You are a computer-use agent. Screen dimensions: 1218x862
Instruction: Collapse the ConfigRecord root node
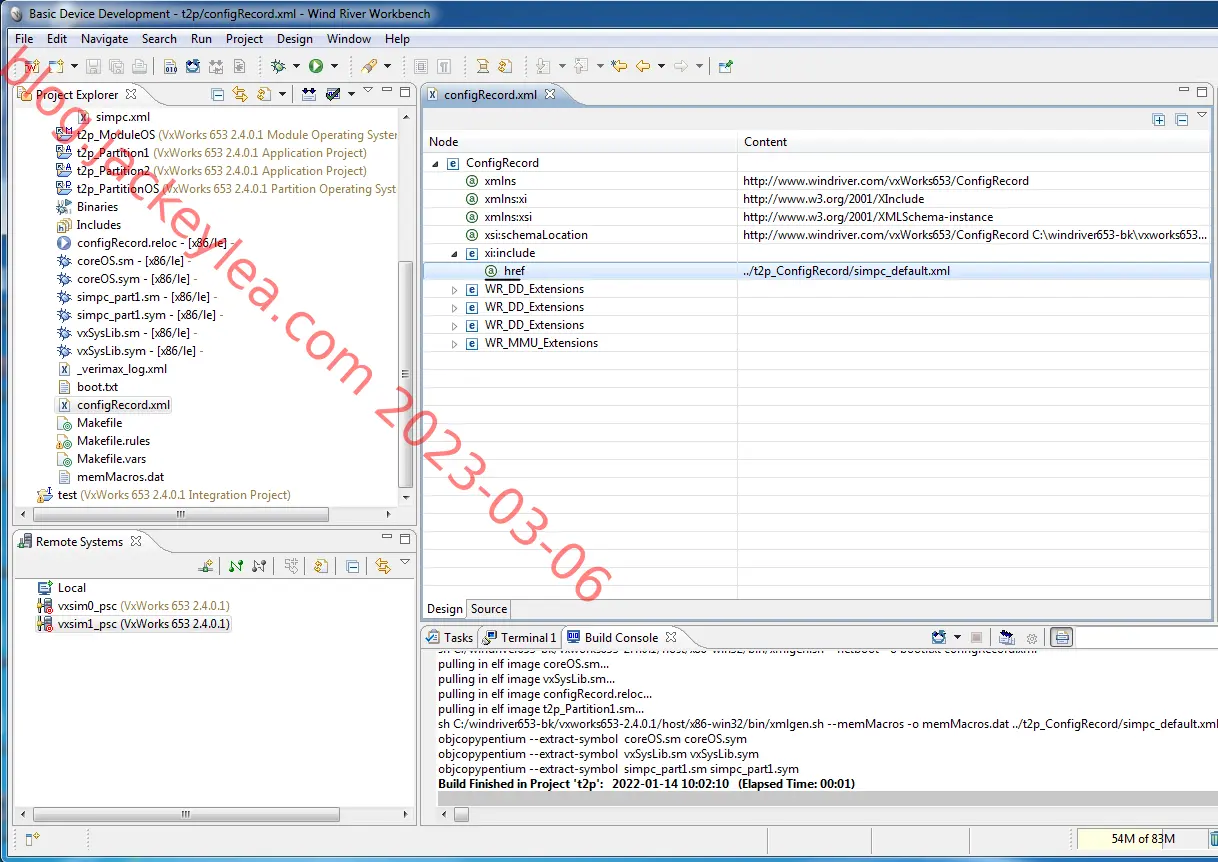436,163
